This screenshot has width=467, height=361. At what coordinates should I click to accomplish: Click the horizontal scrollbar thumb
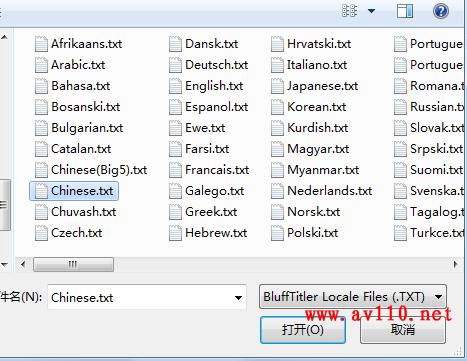[x=73, y=265]
